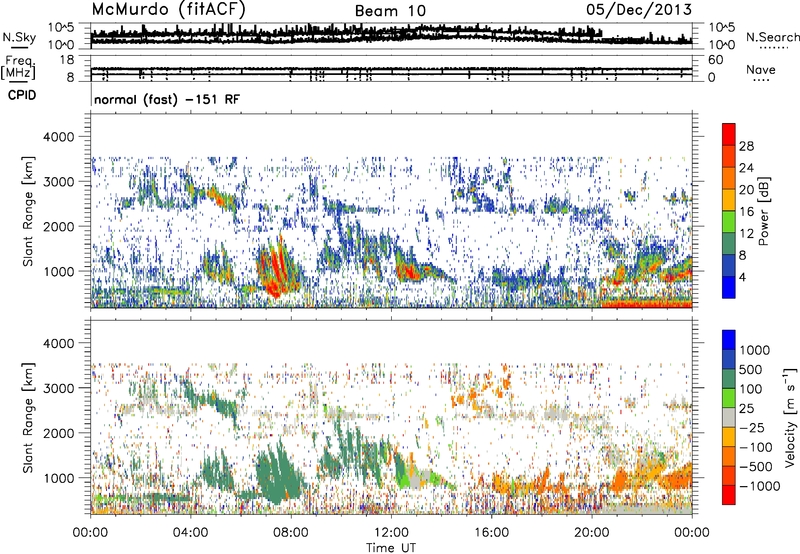Viewport: 800px width, 554px height.
Task: Select the text normal (fast) -151 RF
Action: pyautogui.click(x=167, y=99)
